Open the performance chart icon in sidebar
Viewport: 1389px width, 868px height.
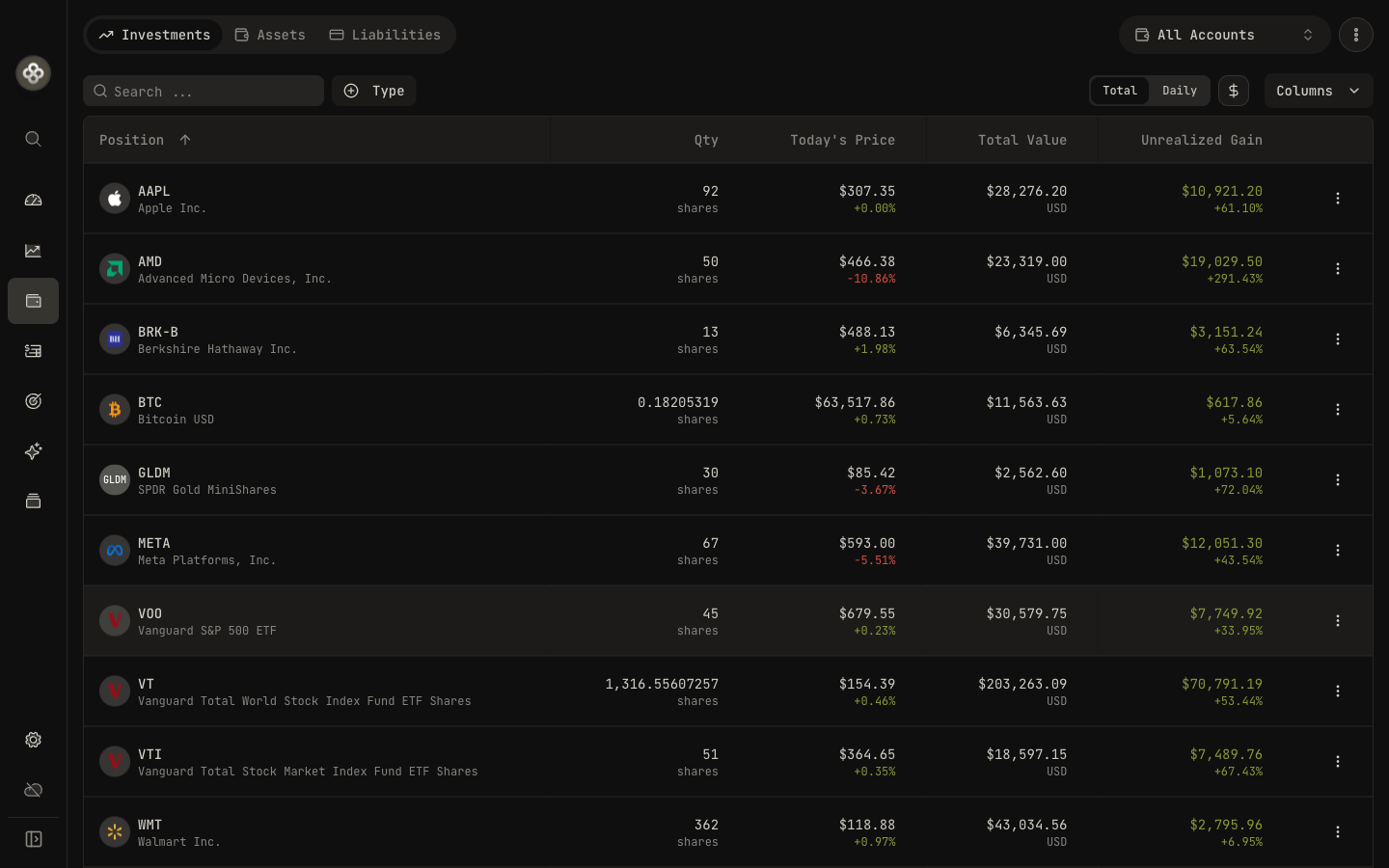(33, 251)
